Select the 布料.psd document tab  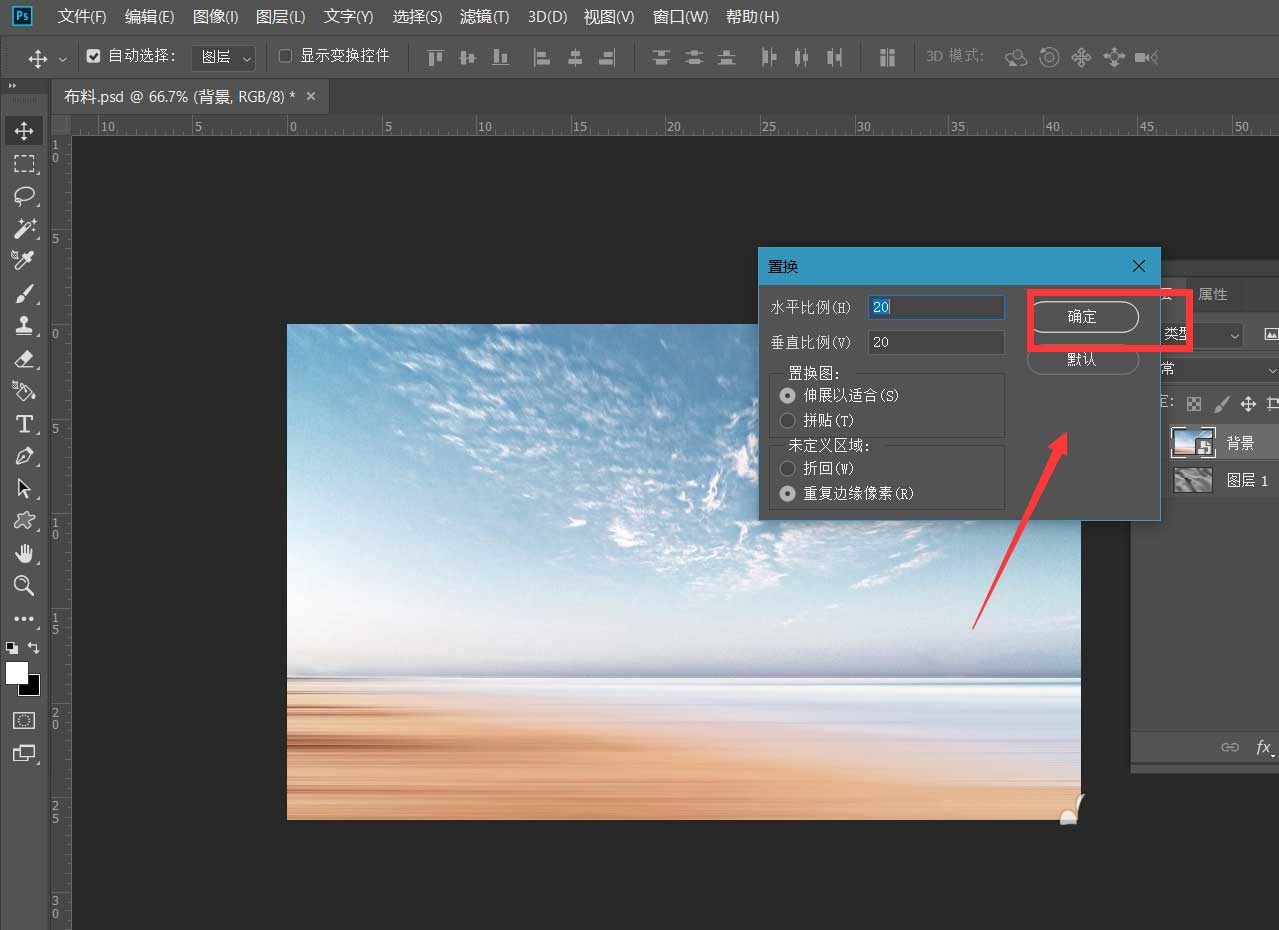[x=180, y=96]
